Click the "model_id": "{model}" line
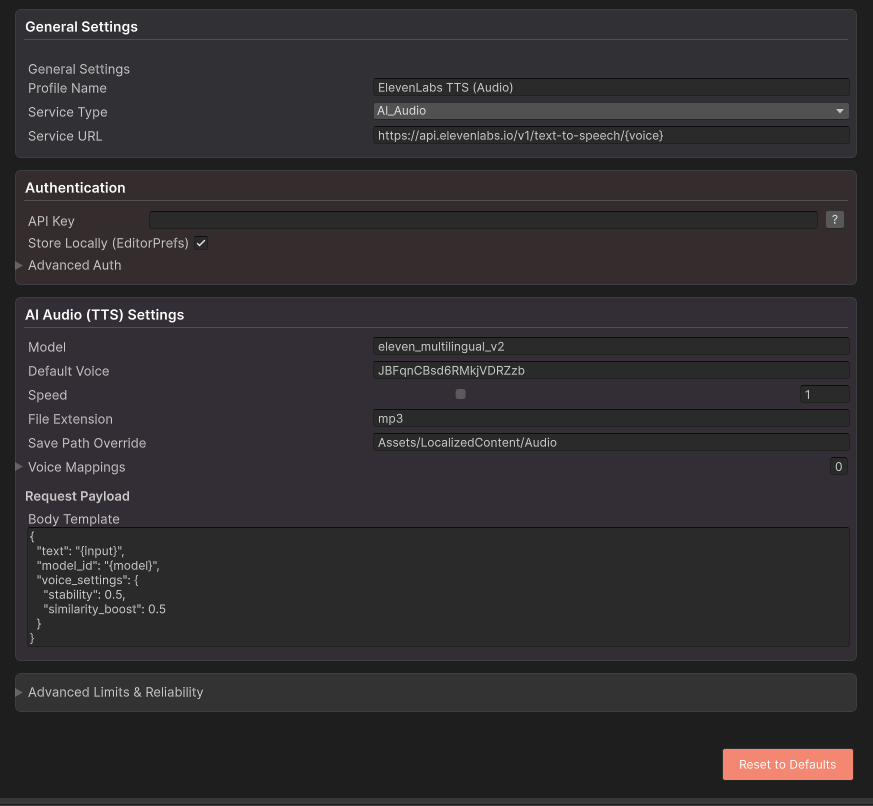Image resolution: width=873 pixels, height=806 pixels. (98, 566)
